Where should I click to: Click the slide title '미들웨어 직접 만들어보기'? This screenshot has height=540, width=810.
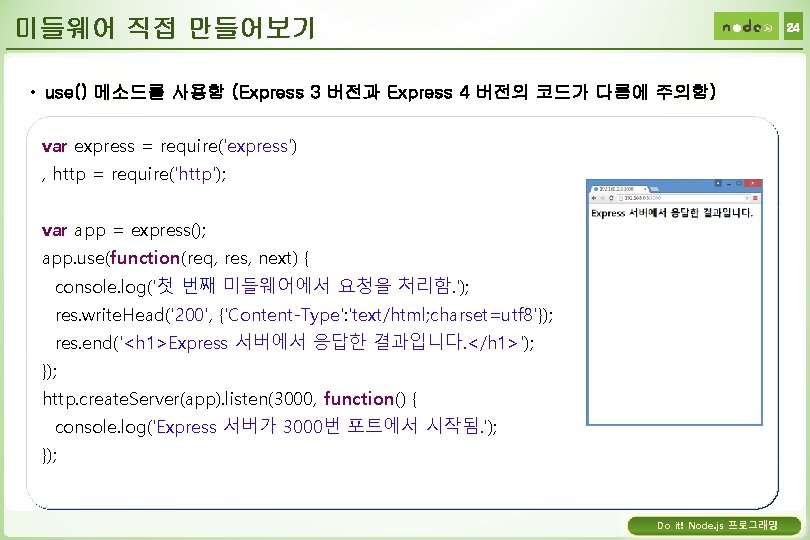pyautogui.click(x=165, y=27)
